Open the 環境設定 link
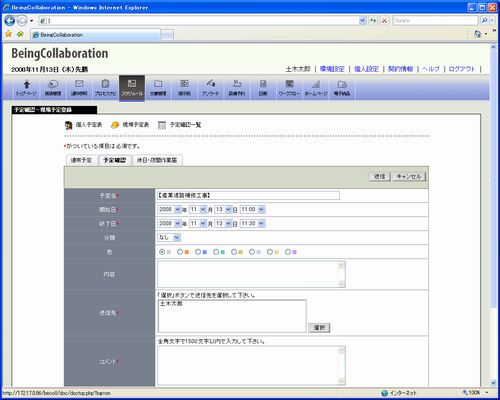The image size is (500, 400). (332, 69)
